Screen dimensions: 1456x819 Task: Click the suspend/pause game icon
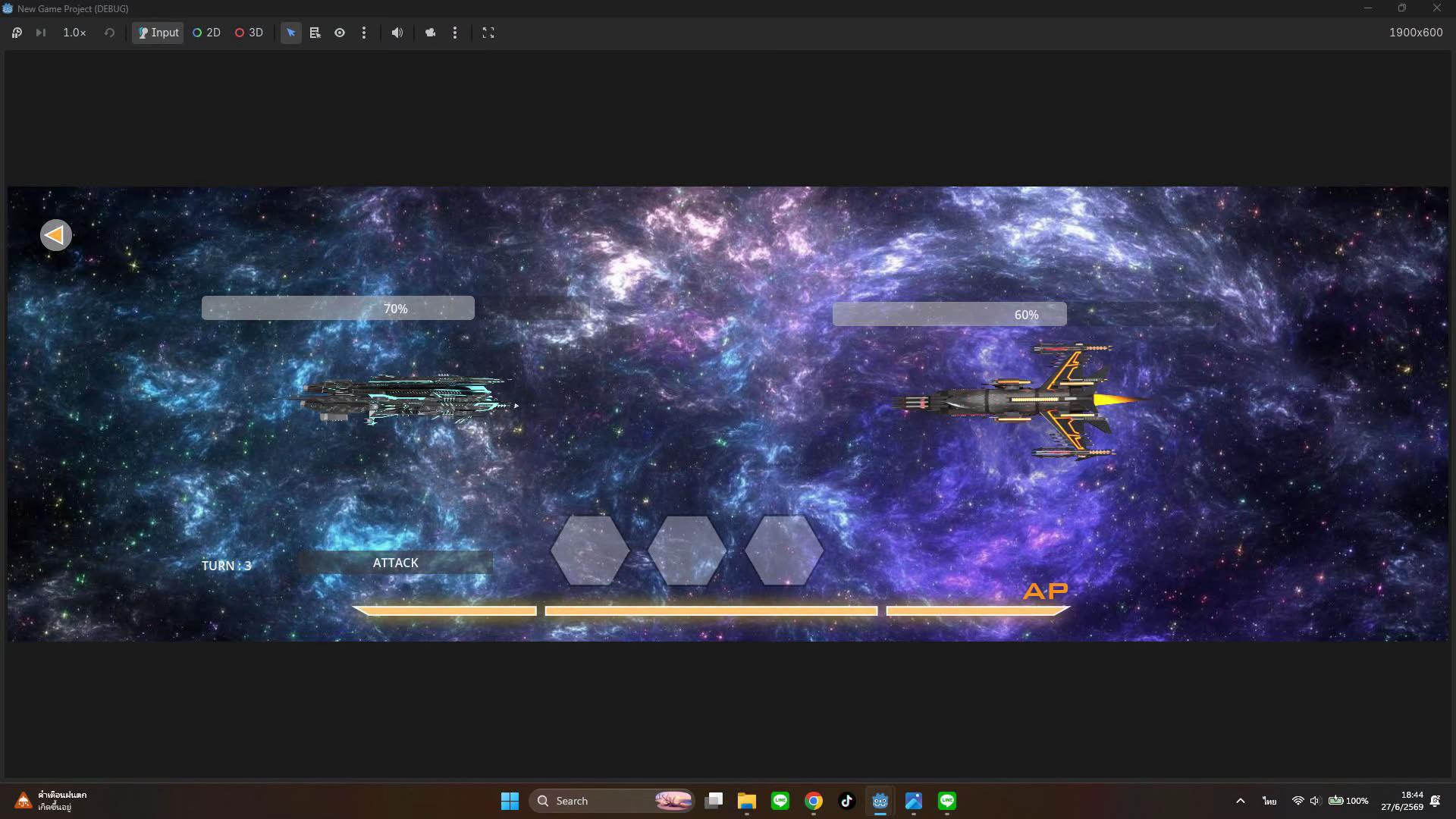point(17,33)
